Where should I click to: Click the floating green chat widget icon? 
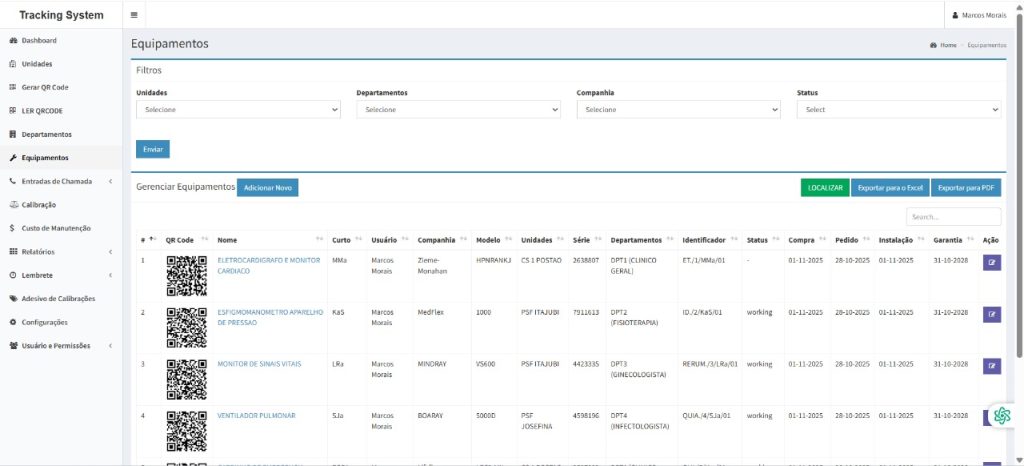click(1003, 415)
